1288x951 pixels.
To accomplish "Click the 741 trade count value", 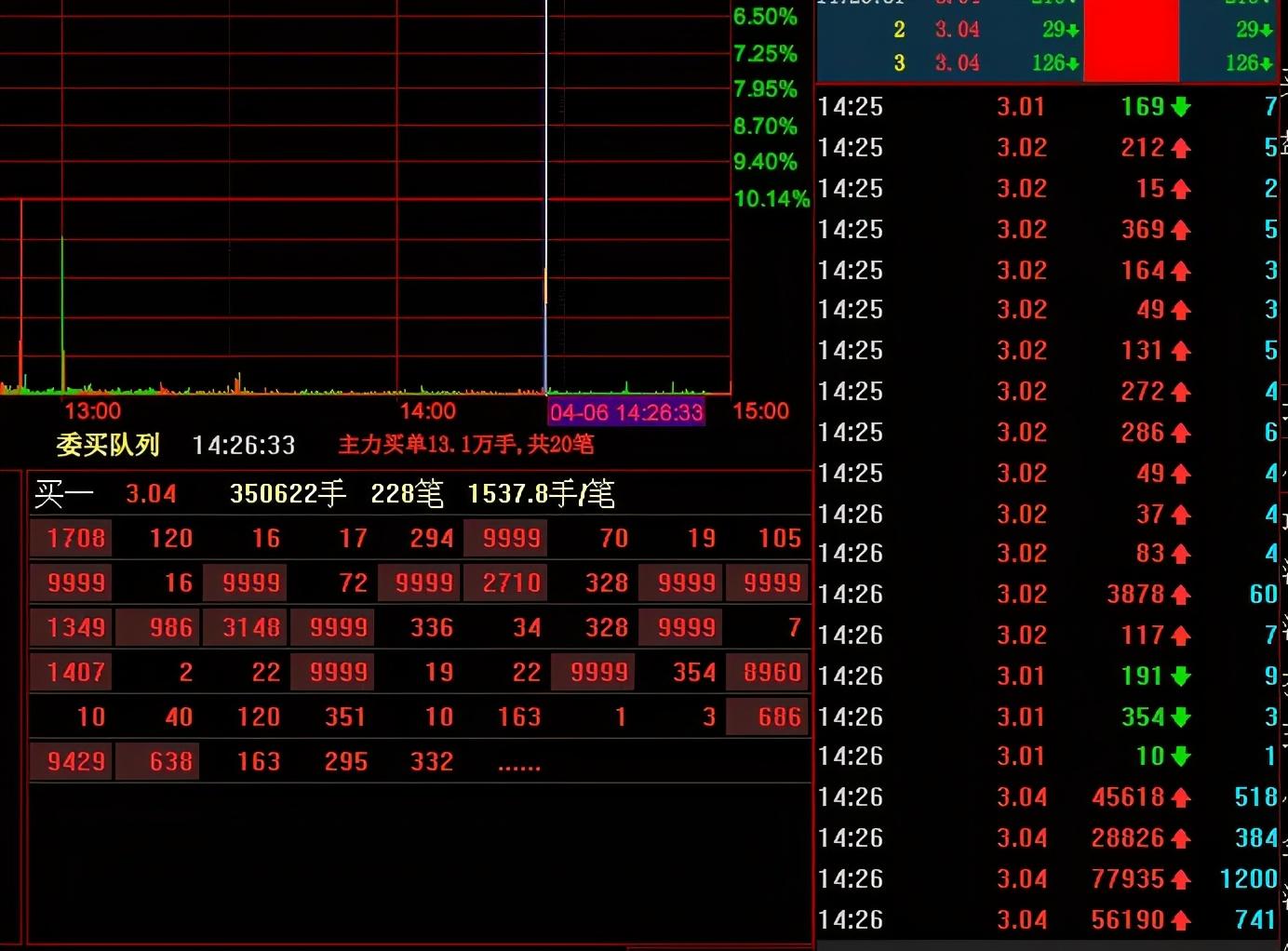I will [1255, 920].
